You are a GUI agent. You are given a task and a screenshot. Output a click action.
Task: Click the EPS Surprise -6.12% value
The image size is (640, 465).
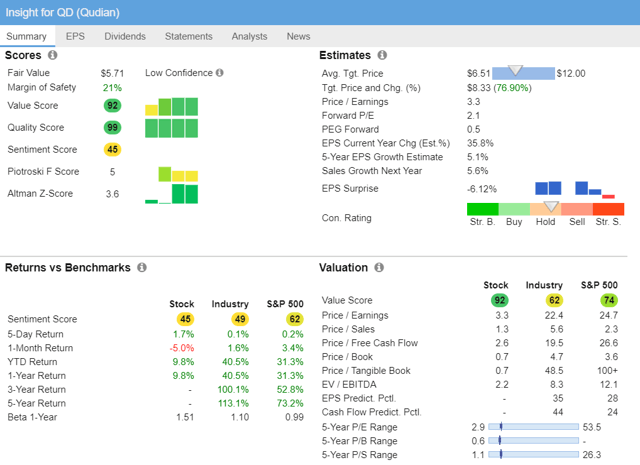482,189
